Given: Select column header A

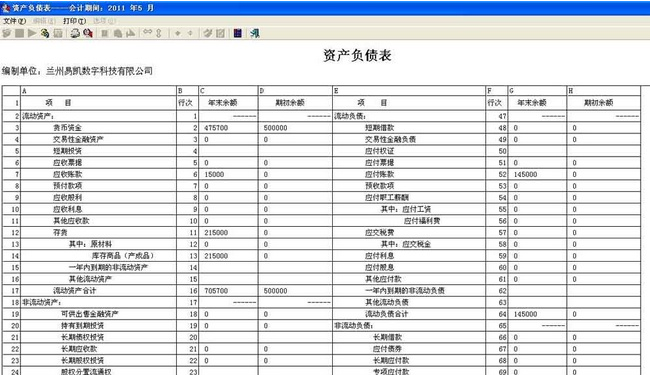Looking at the screenshot, I should [98, 91].
